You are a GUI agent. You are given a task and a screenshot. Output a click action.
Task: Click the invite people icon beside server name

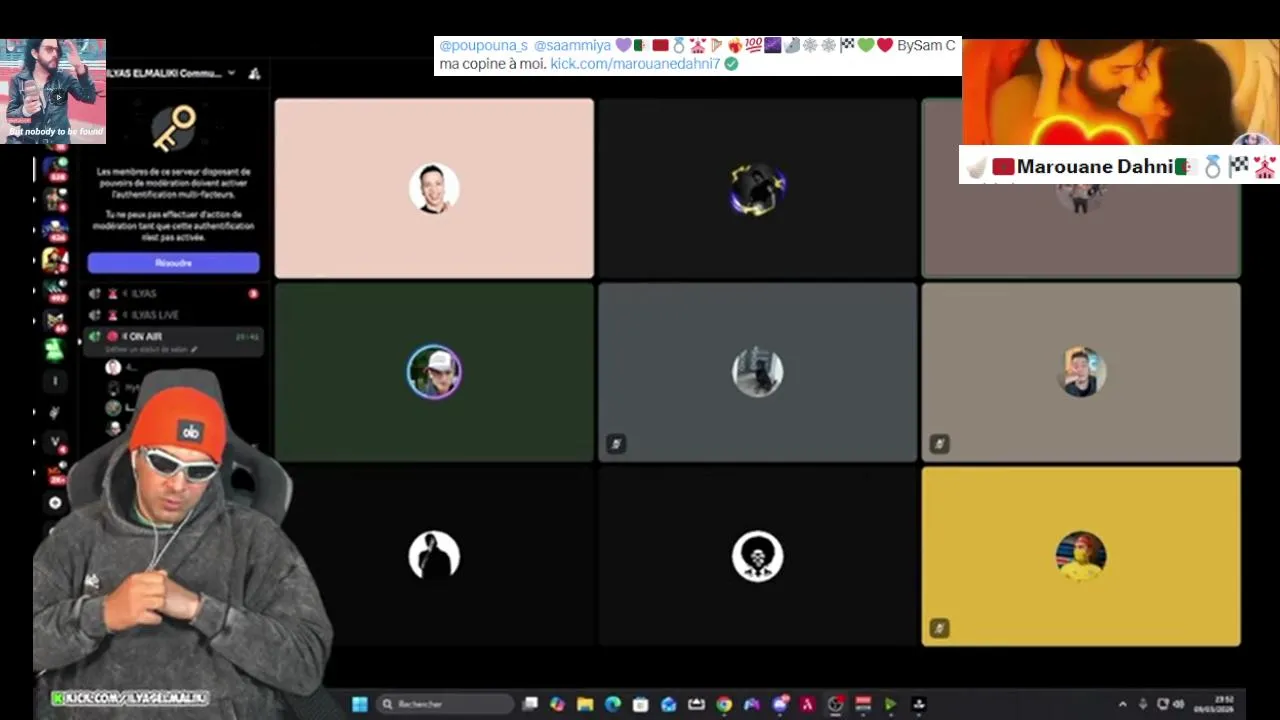[x=254, y=73]
